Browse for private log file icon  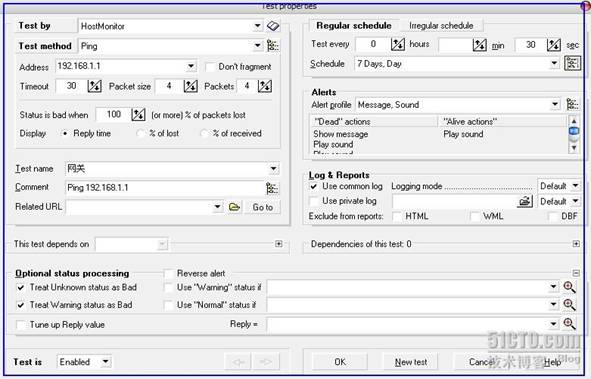pos(524,202)
